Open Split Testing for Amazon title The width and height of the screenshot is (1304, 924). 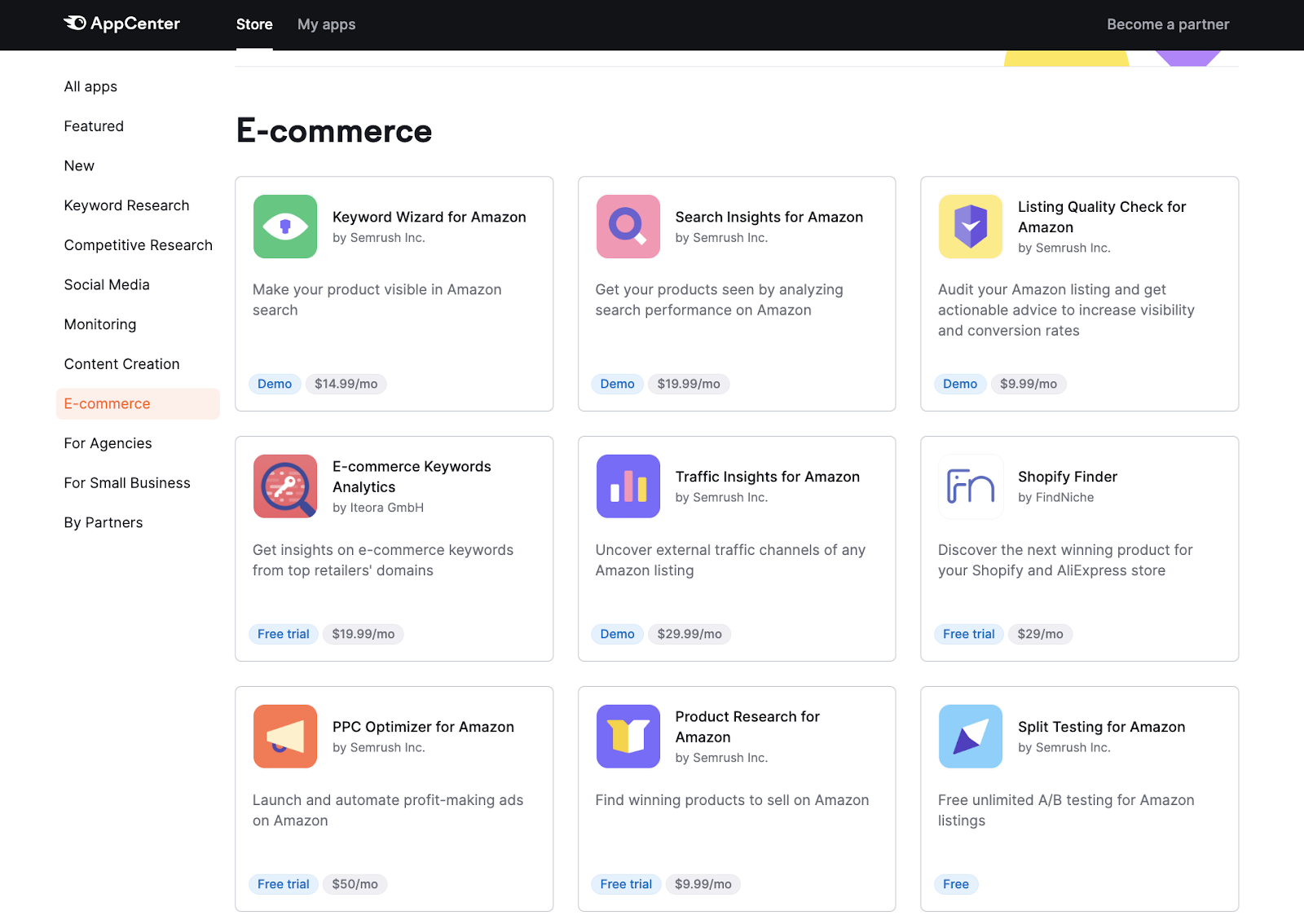coord(1101,727)
